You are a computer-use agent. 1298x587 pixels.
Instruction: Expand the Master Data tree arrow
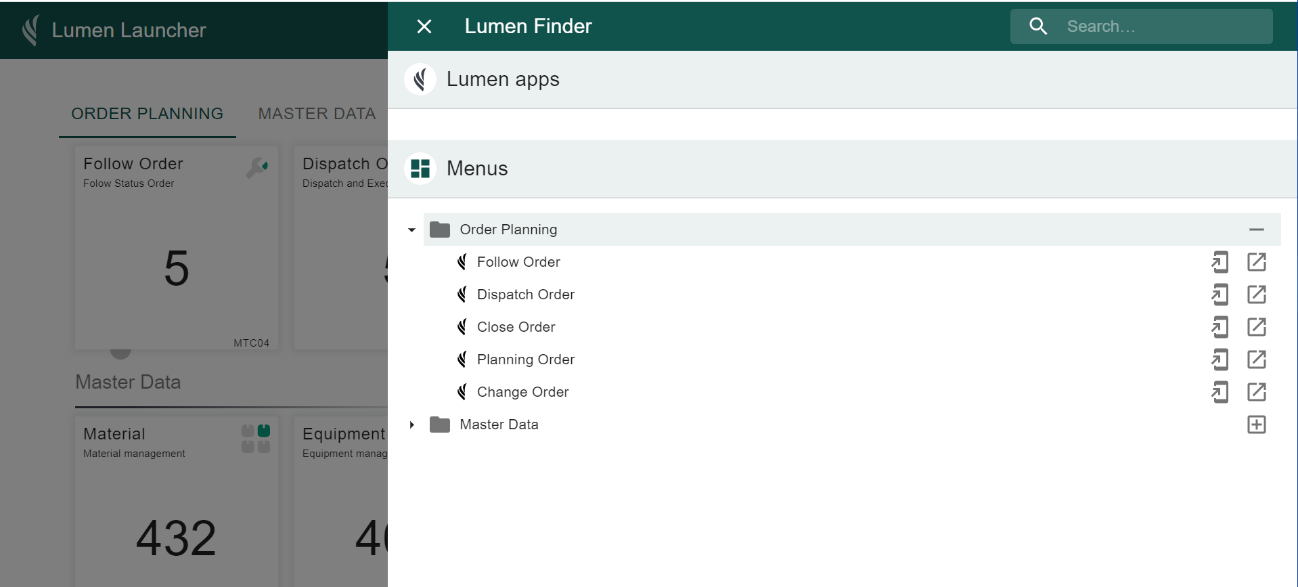click(x=411, y=425)
